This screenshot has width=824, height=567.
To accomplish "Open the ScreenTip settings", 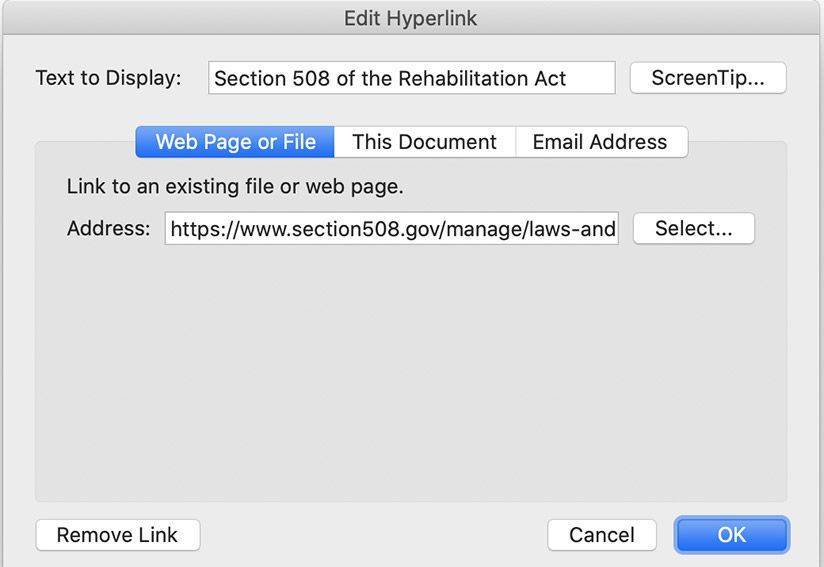I will pyautogui.click(x=707, y=78).
